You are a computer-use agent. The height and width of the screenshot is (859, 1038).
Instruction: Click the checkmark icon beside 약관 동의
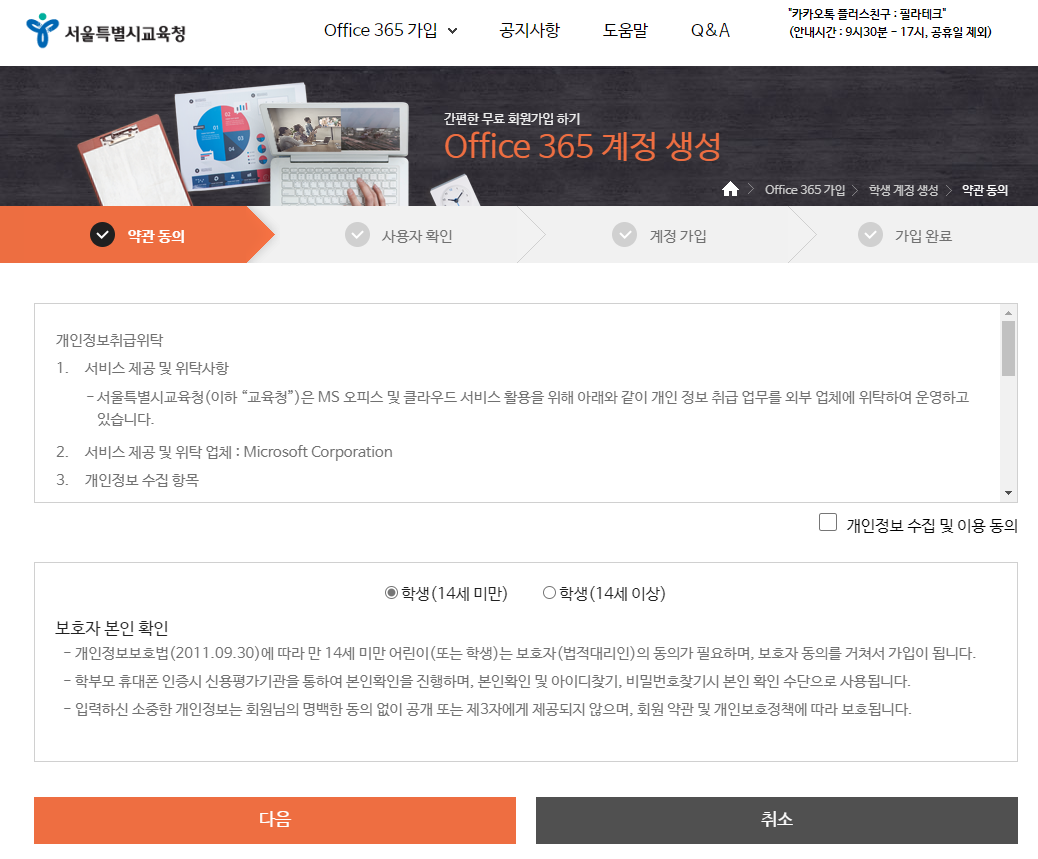click(x=103, y=235)
